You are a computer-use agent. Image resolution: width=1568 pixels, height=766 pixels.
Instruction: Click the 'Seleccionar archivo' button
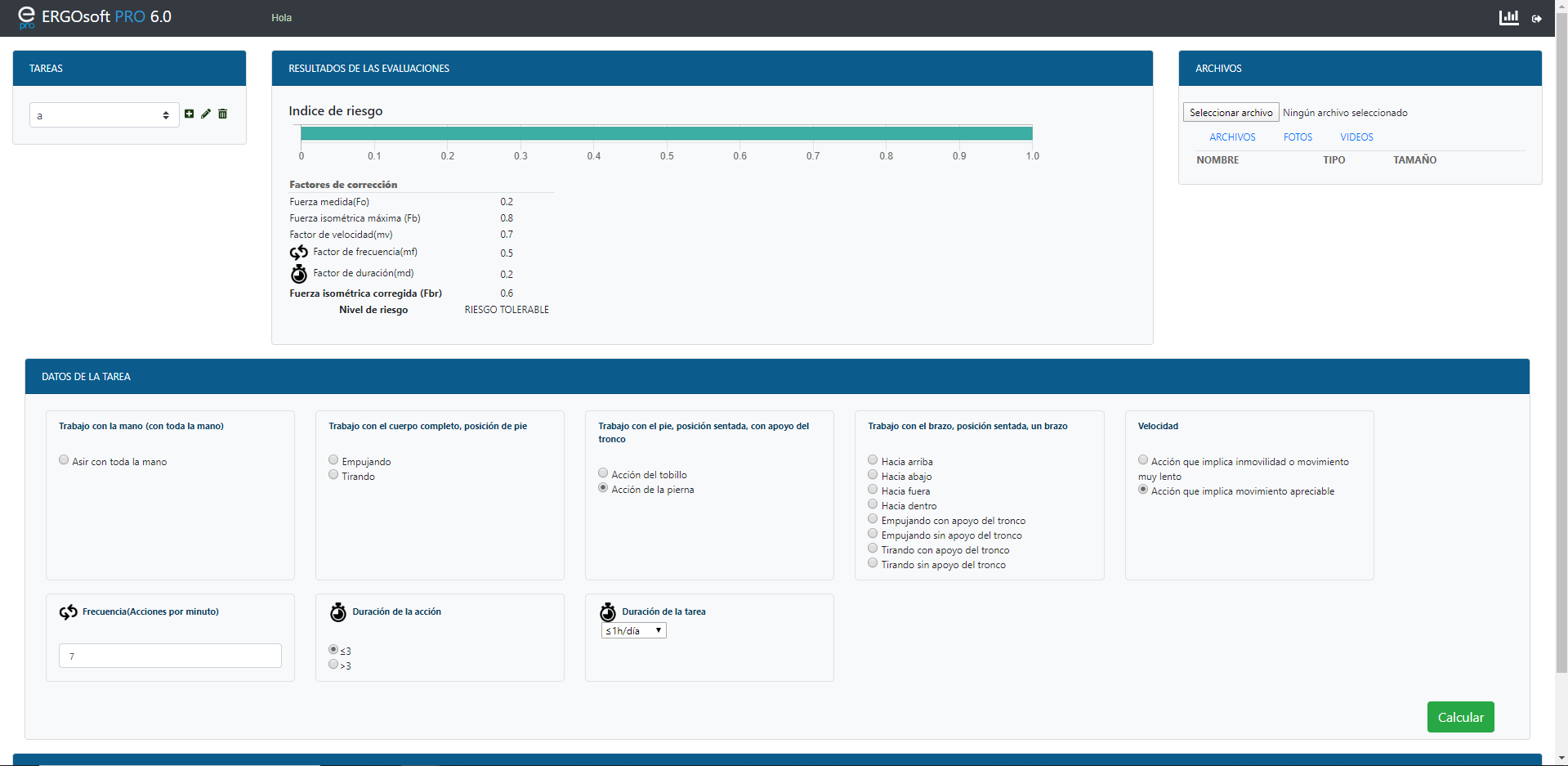(1231, 113)
